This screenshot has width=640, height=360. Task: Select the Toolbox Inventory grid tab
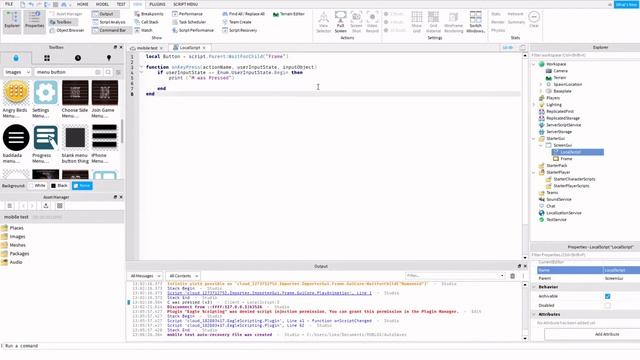tap(47, 58)
